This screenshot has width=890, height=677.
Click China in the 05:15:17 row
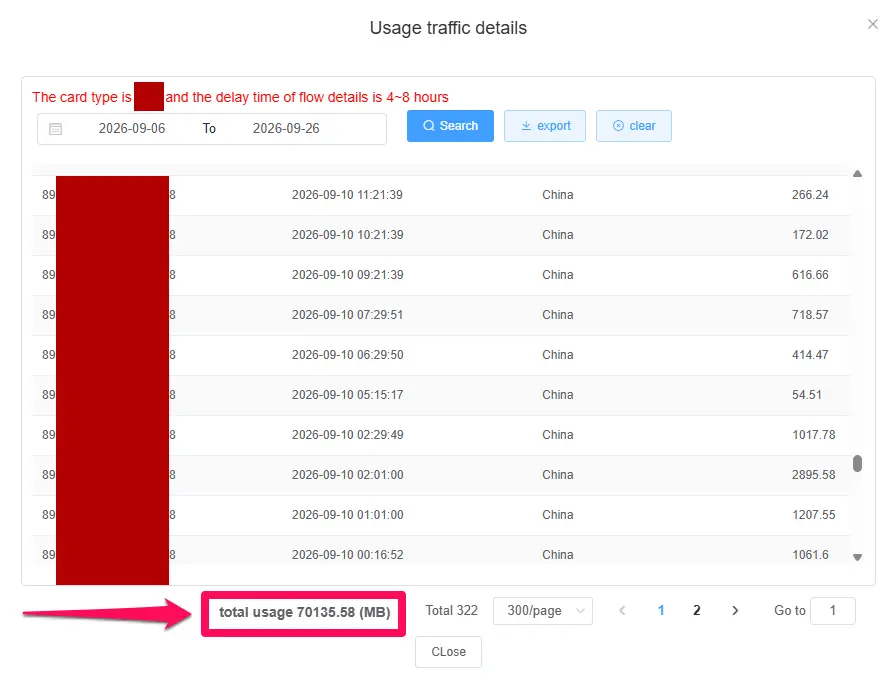tap(557, 395)
